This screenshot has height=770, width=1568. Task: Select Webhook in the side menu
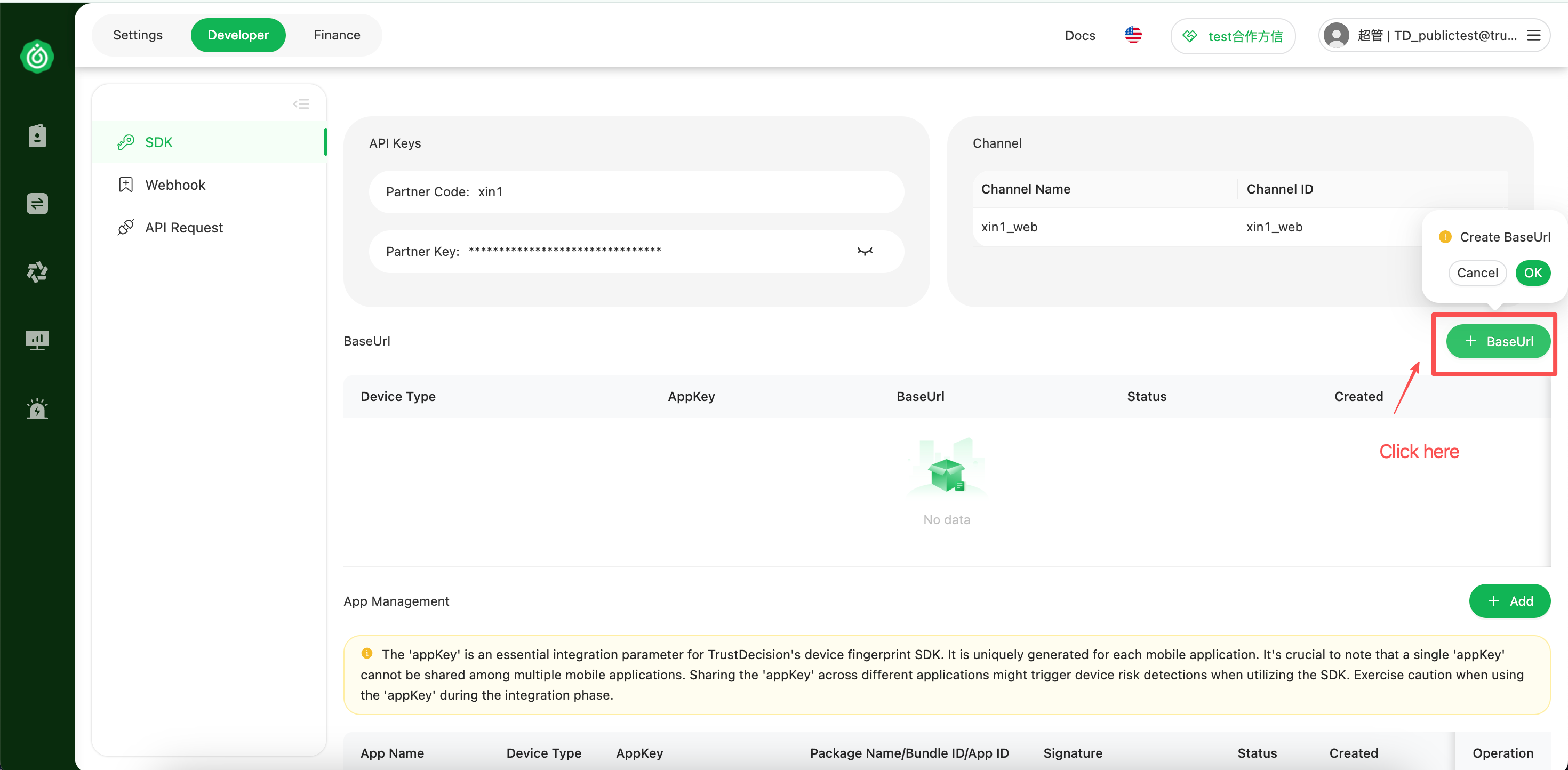click(210, 185)
